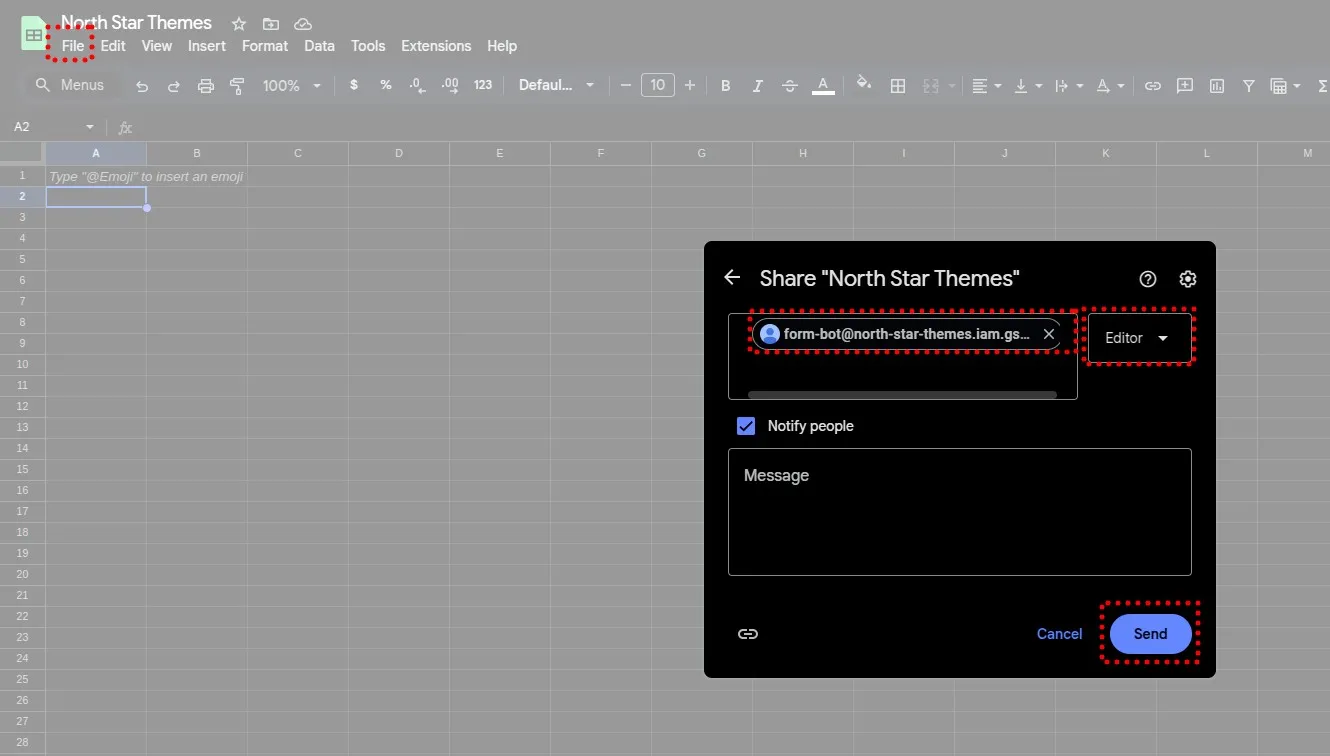Open the share dialog help icon

pos(1148,279)
